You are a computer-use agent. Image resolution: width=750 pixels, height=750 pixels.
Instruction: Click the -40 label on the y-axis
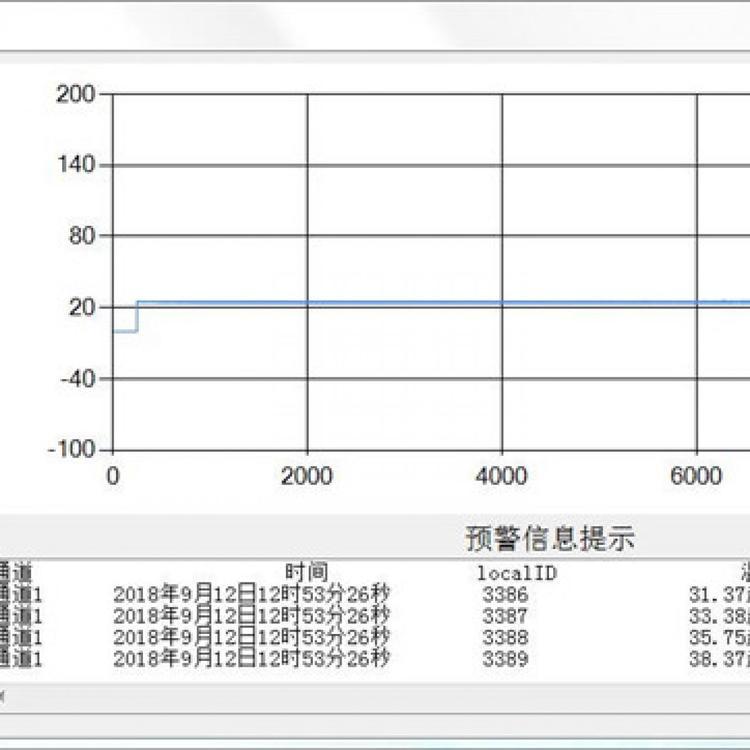(75, 379)
